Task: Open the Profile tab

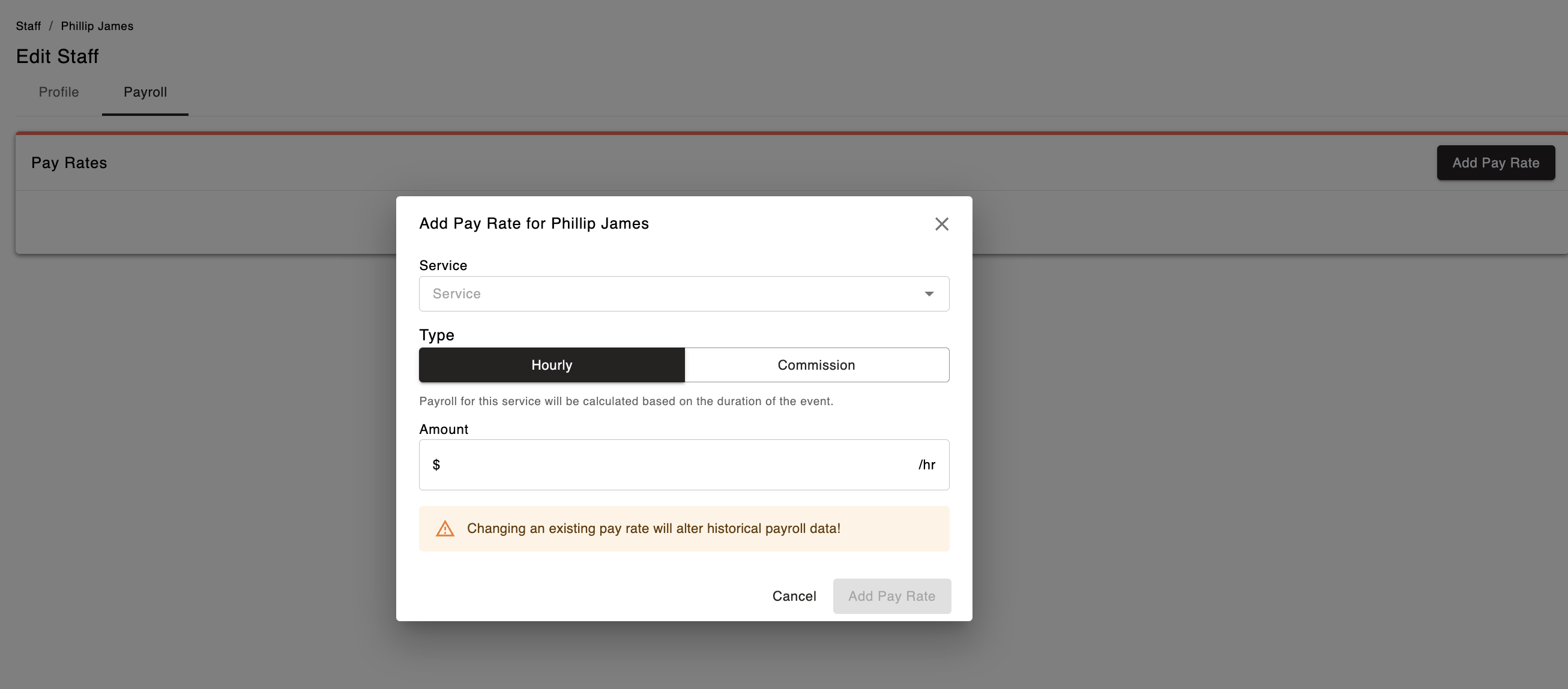Action: [x=59, y=92]
